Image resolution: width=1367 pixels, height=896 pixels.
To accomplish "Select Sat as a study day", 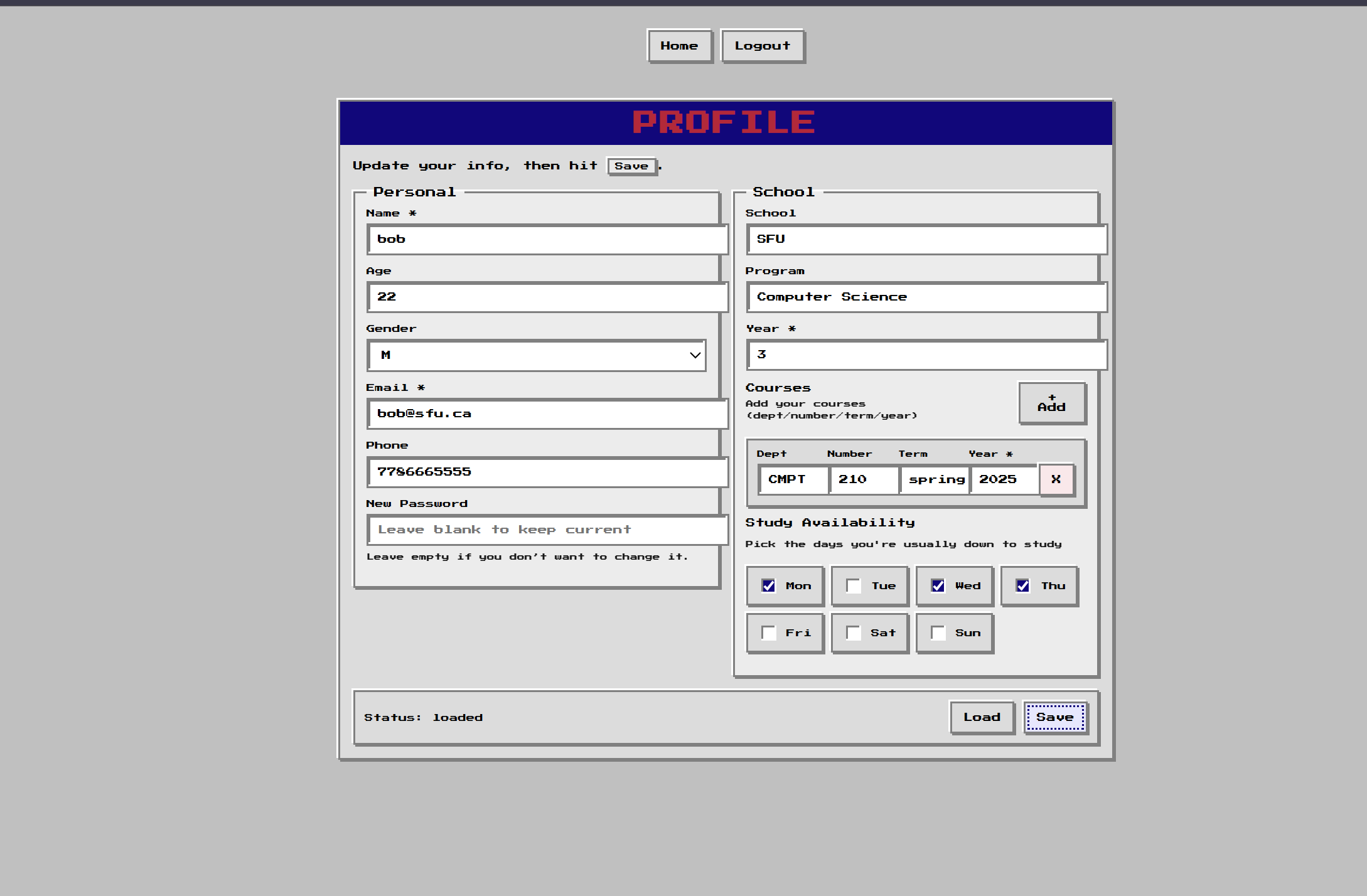I will click(854, 633).
